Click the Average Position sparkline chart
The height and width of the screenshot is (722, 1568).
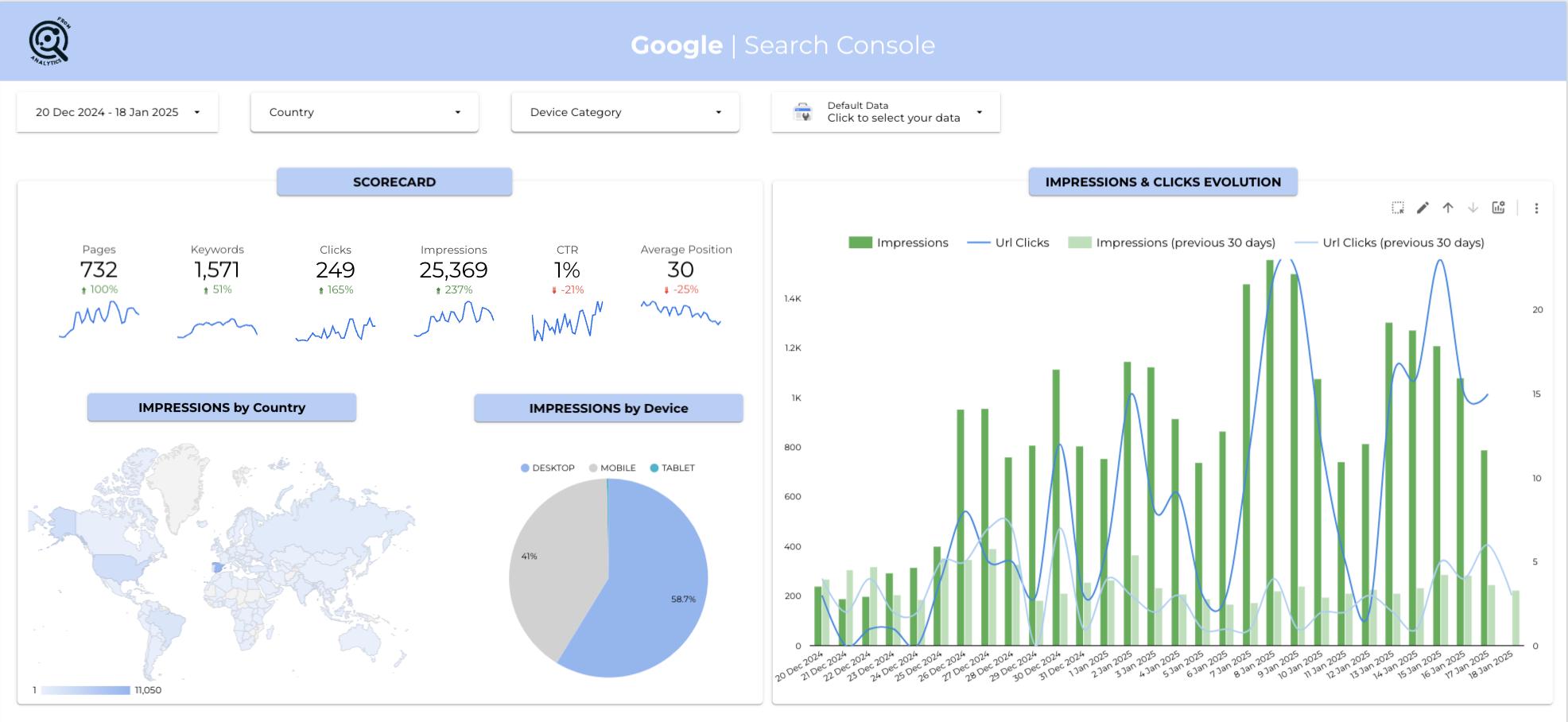pos(681,312)
